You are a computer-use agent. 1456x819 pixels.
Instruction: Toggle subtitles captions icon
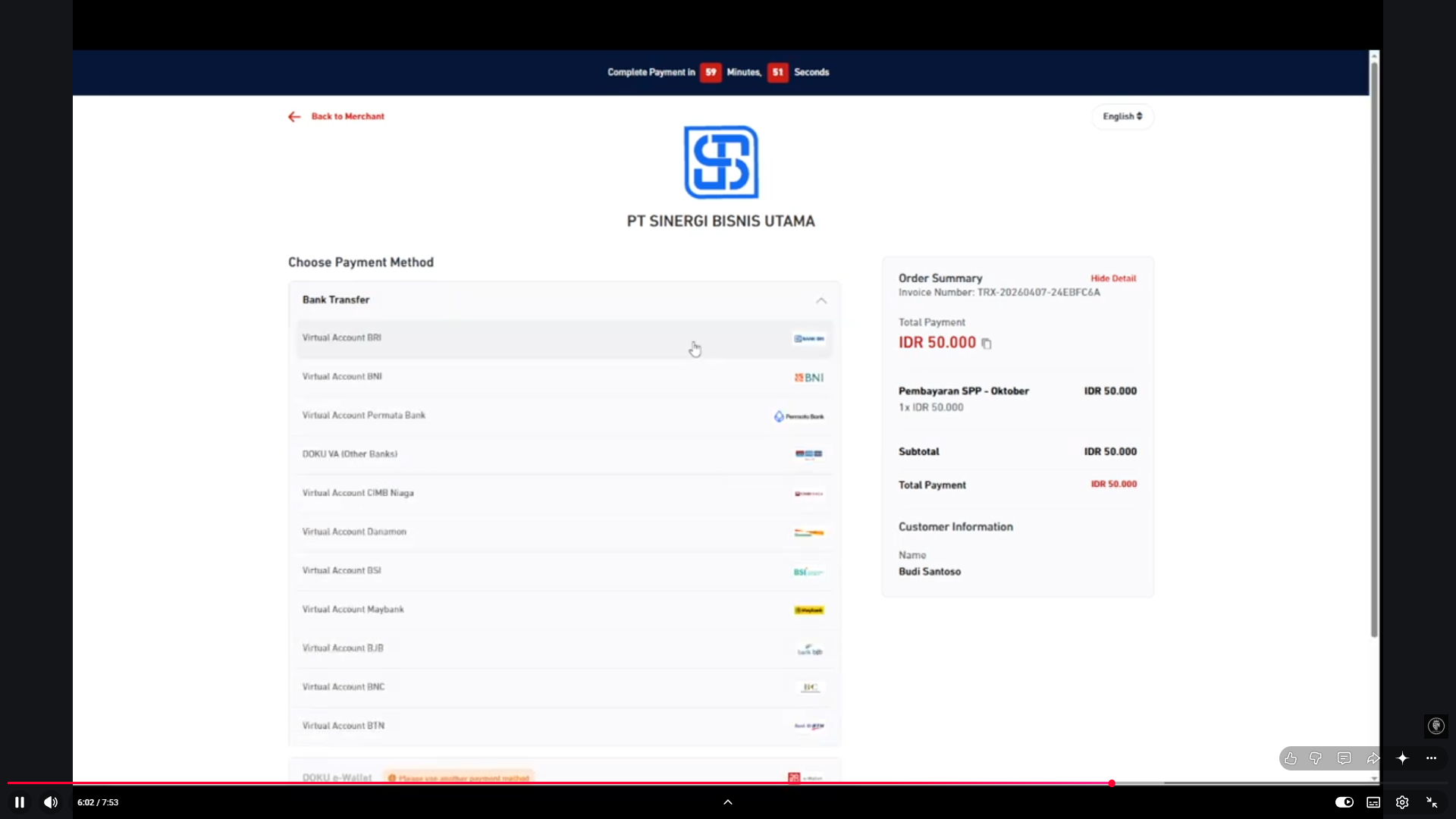point(1373,802)
